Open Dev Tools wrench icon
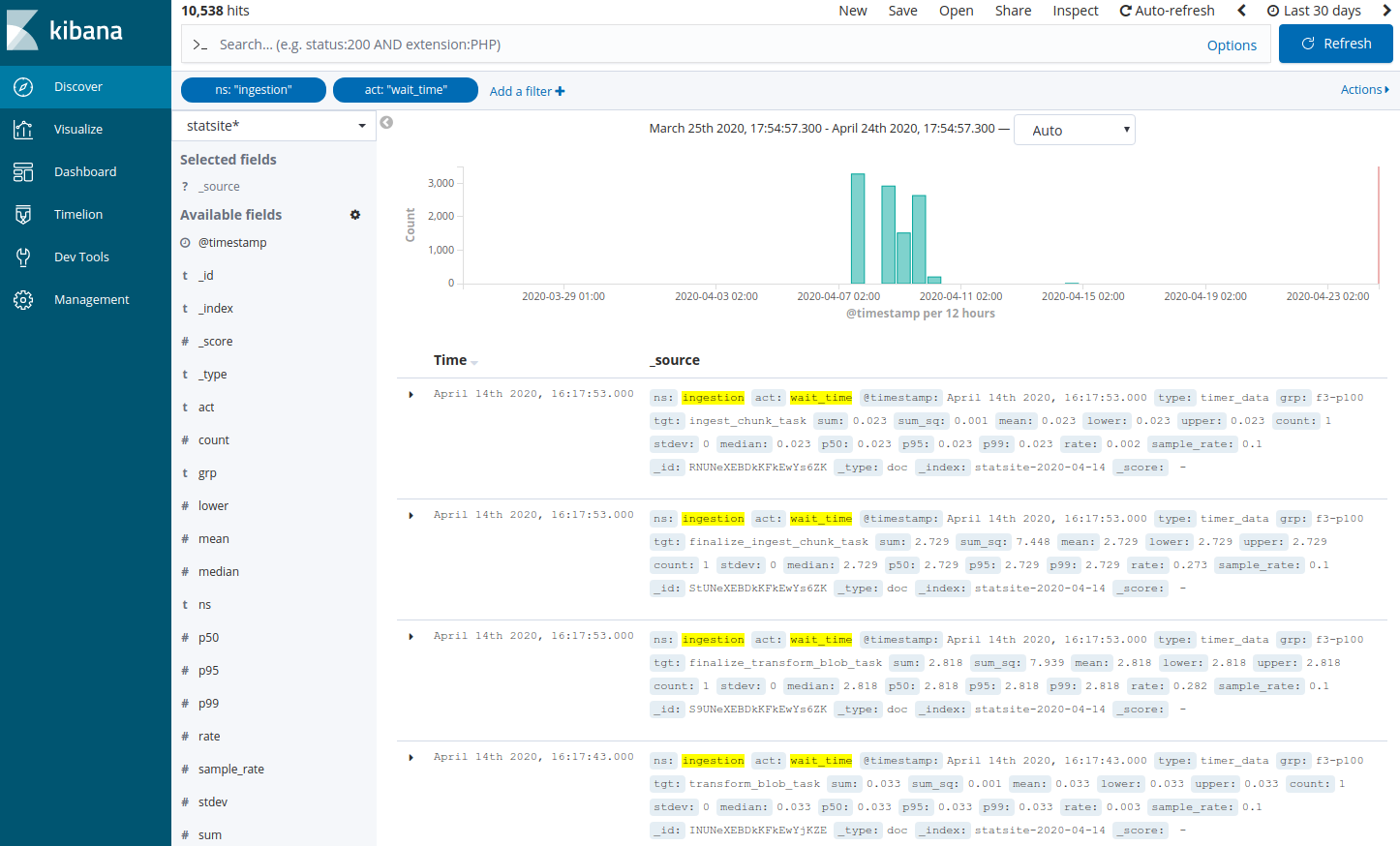This screenshot has width=1400, height=846. [23, 257]
